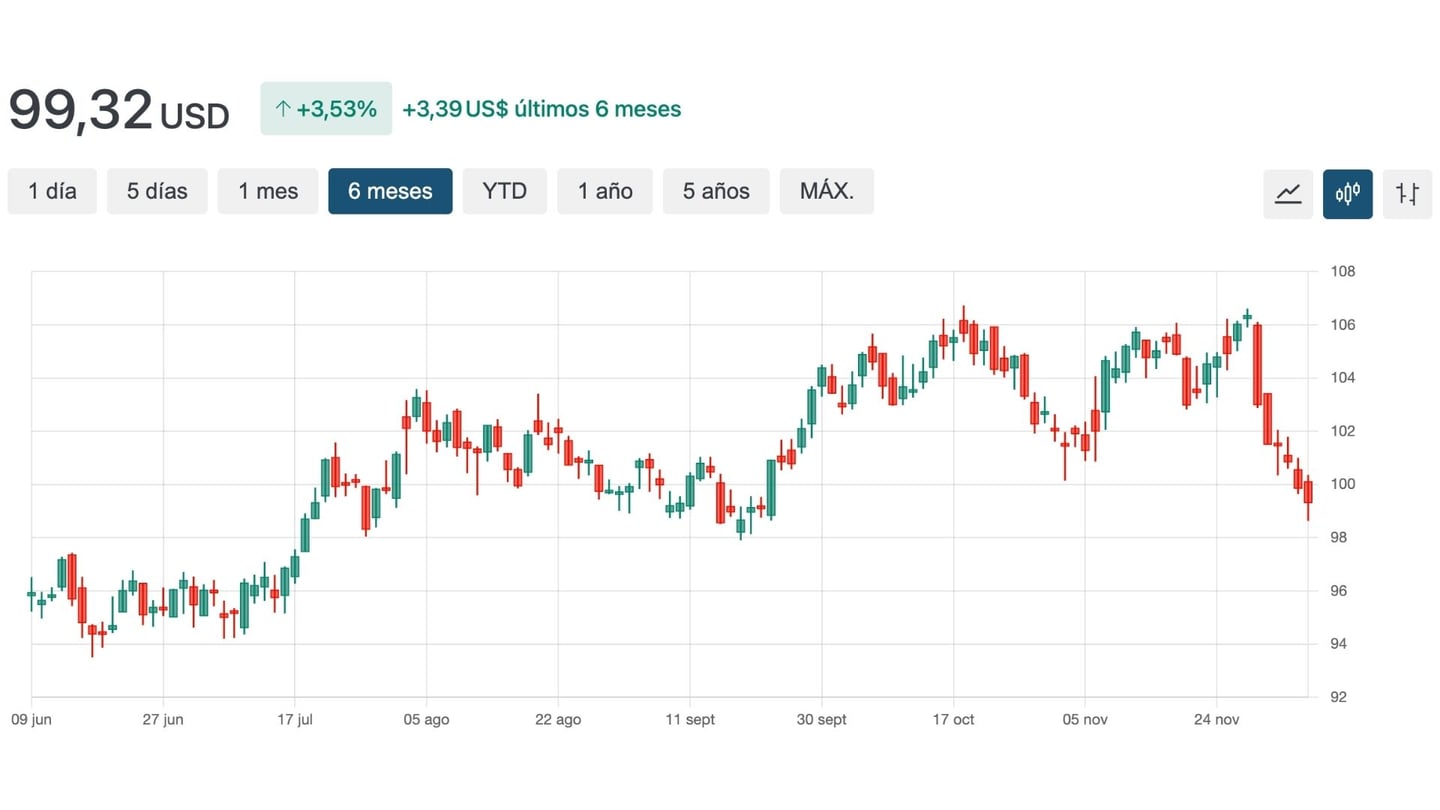Click the 24 nov date label
The height and width of the screenshot is (810, 1440).
click(x=1216, y=720)
